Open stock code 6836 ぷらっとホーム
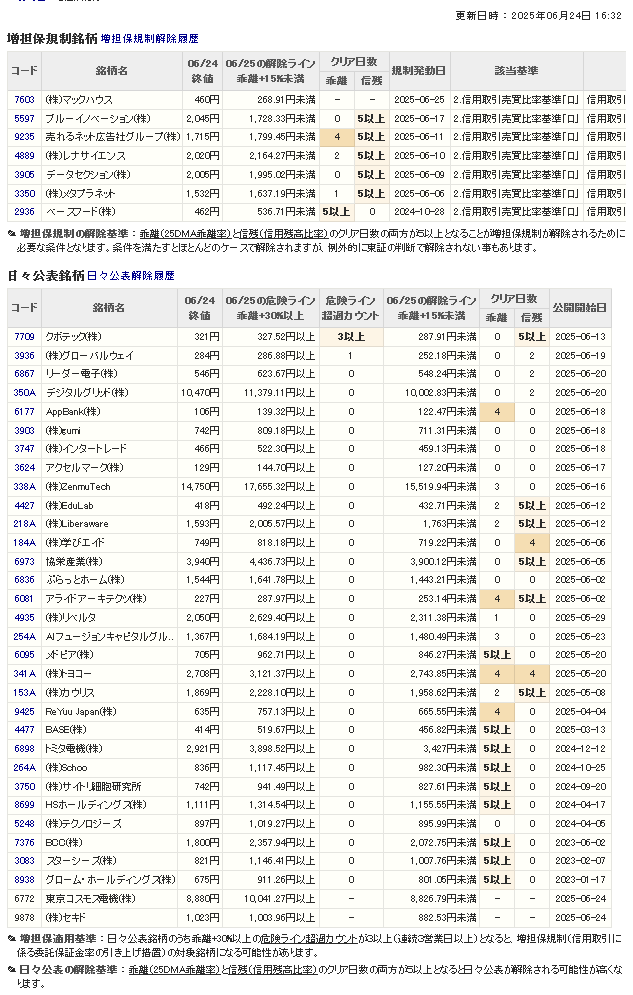This screenshot has width=633, height=995. pos(24,579)
